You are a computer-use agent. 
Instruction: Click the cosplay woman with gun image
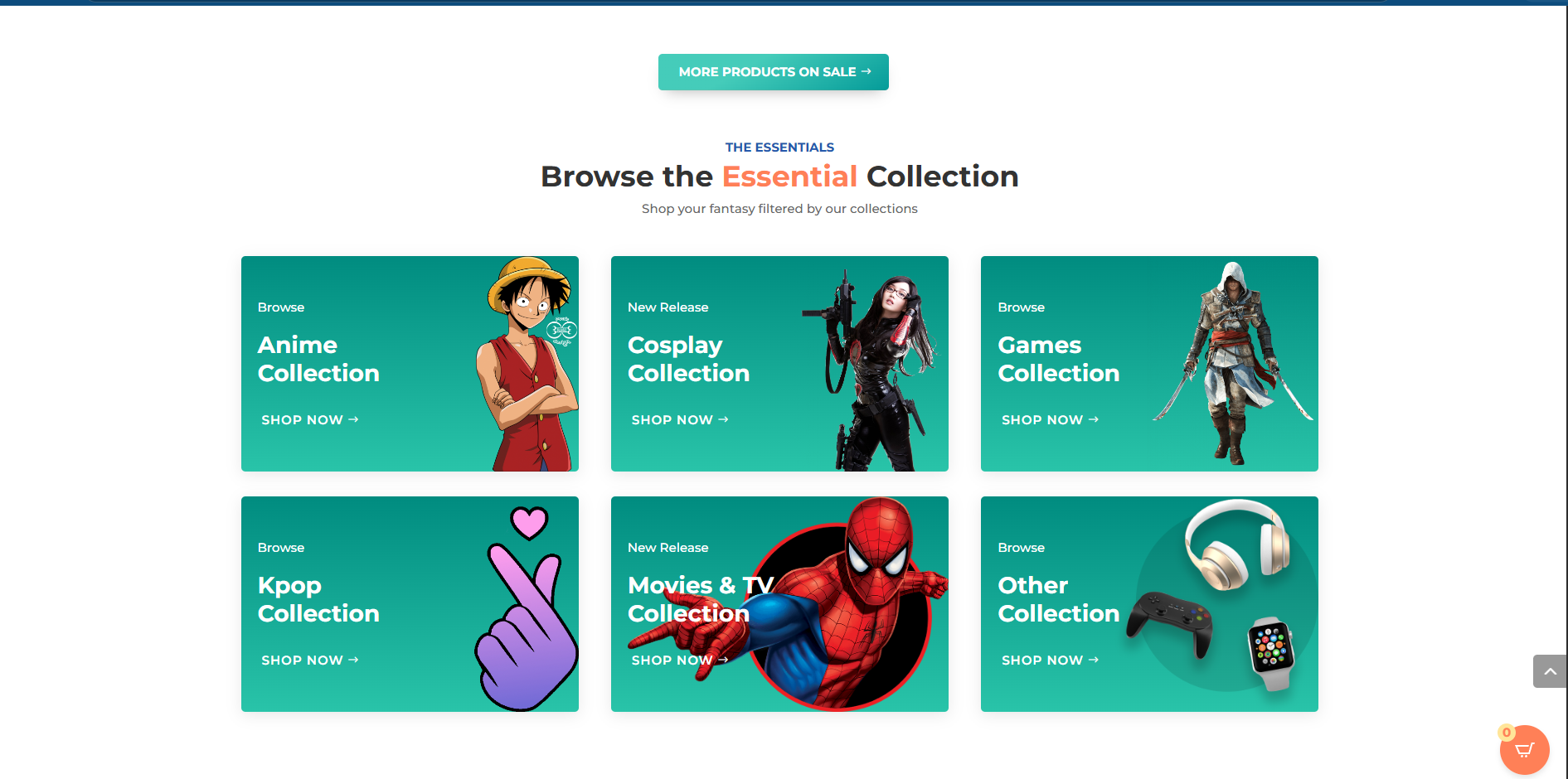pos(871,370)
